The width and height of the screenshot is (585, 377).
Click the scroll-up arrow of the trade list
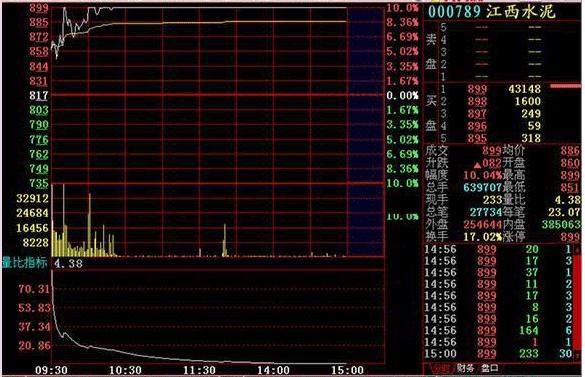(578, 249)
